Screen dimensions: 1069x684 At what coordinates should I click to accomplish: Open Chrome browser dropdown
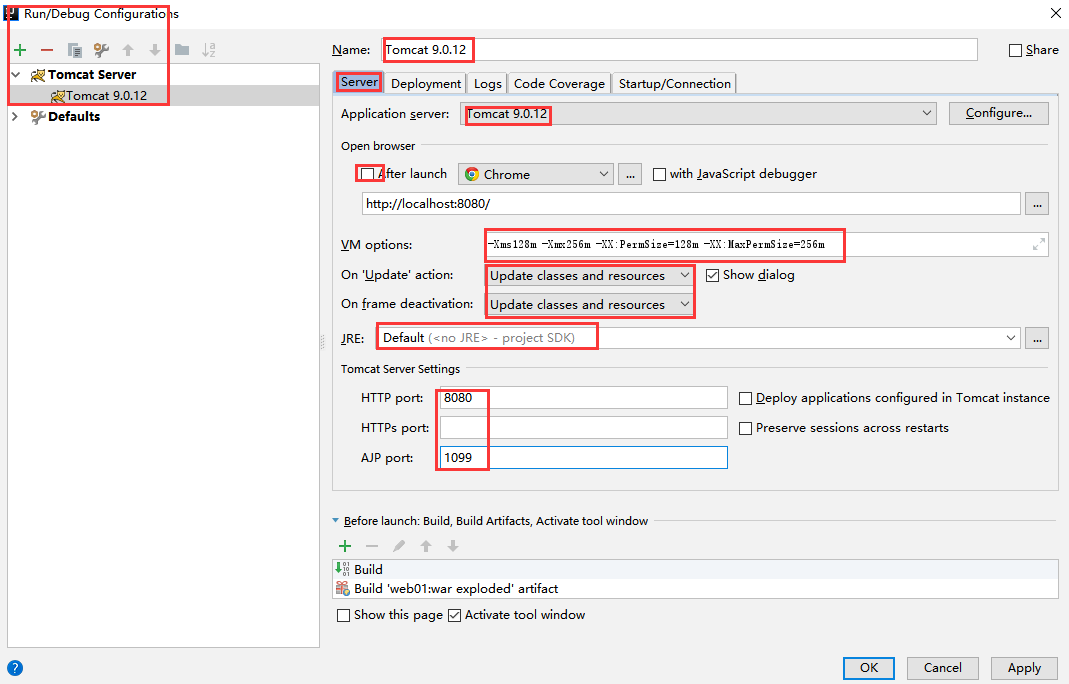(536, 175)
